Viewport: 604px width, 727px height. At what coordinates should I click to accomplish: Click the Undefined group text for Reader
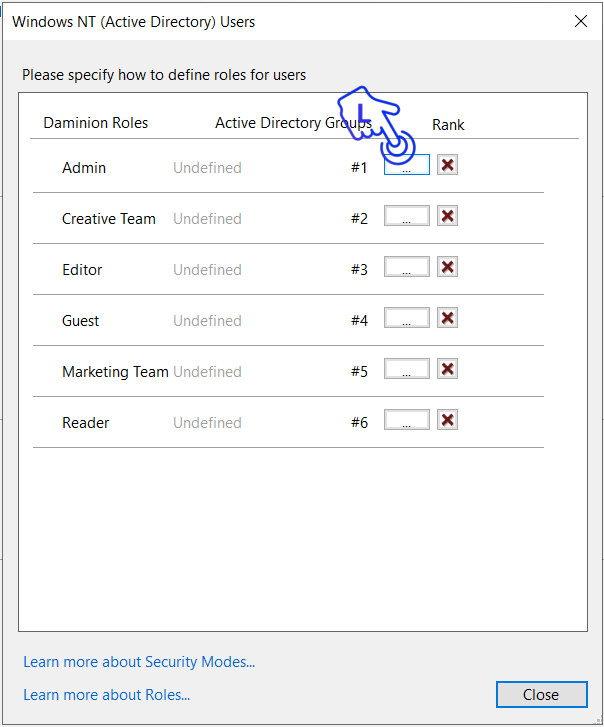pyautogui.click(x=207, y=423)
